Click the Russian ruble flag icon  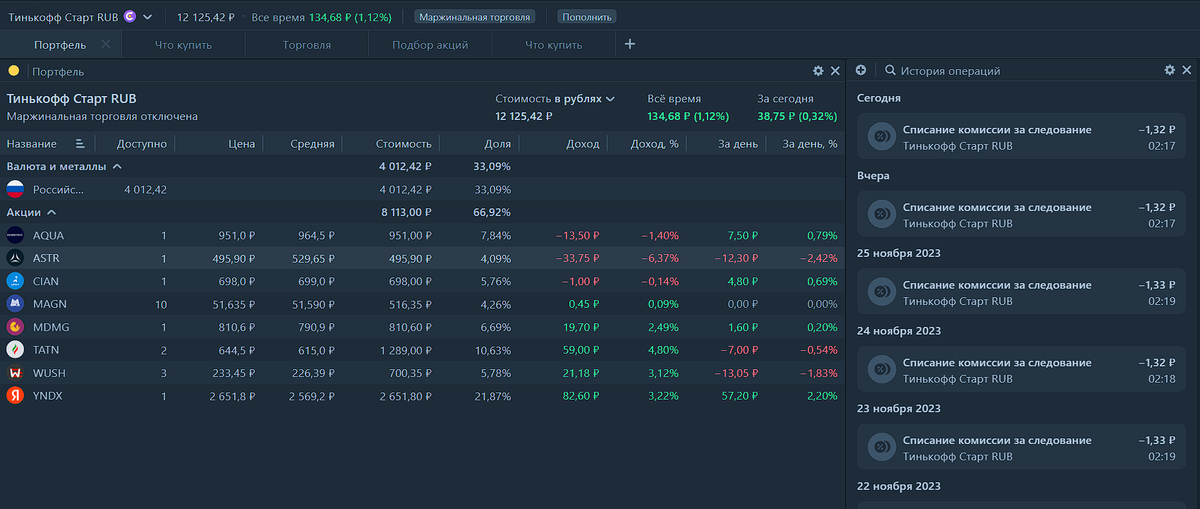(15, 189)
